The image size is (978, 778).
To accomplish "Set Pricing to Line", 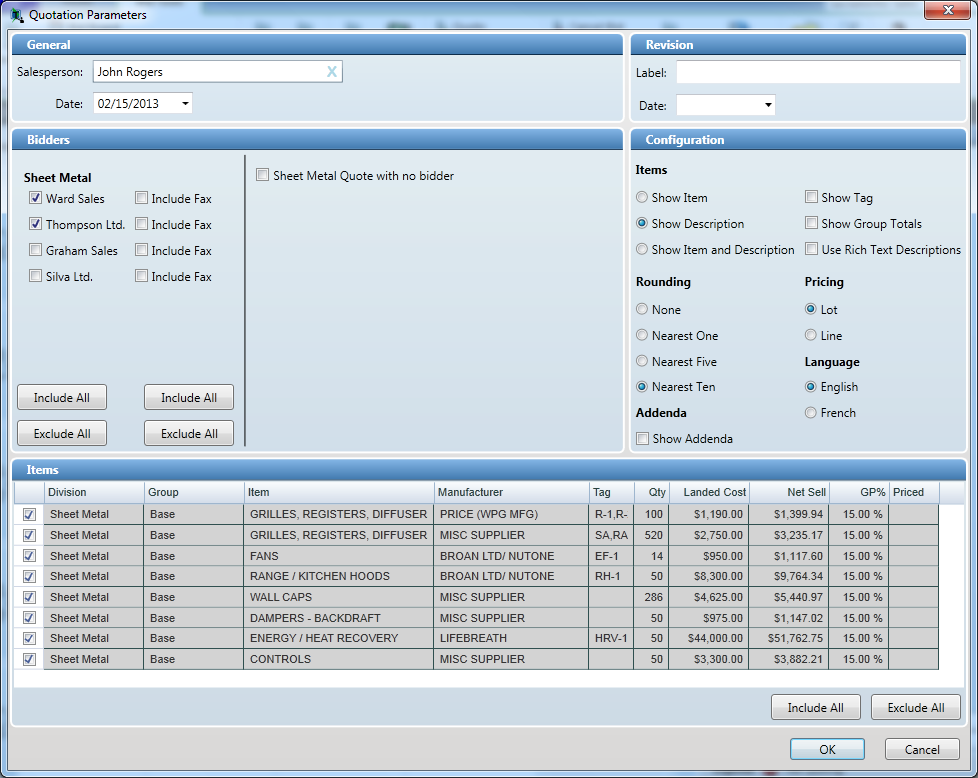I will point(811,336).
